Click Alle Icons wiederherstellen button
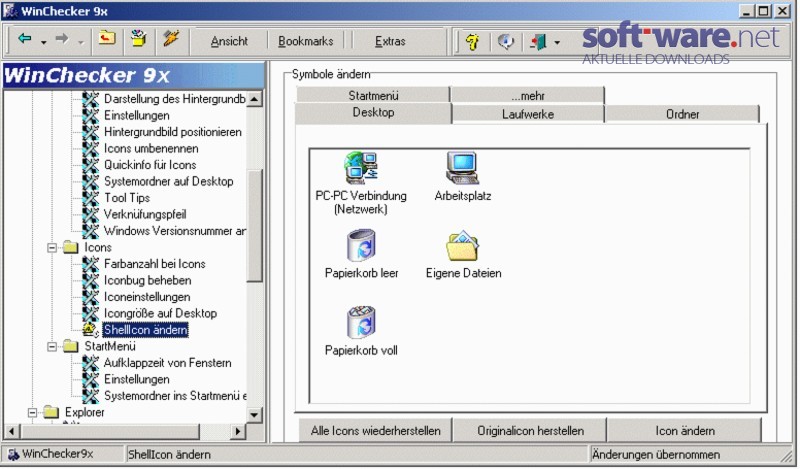 tap(376, 431)
